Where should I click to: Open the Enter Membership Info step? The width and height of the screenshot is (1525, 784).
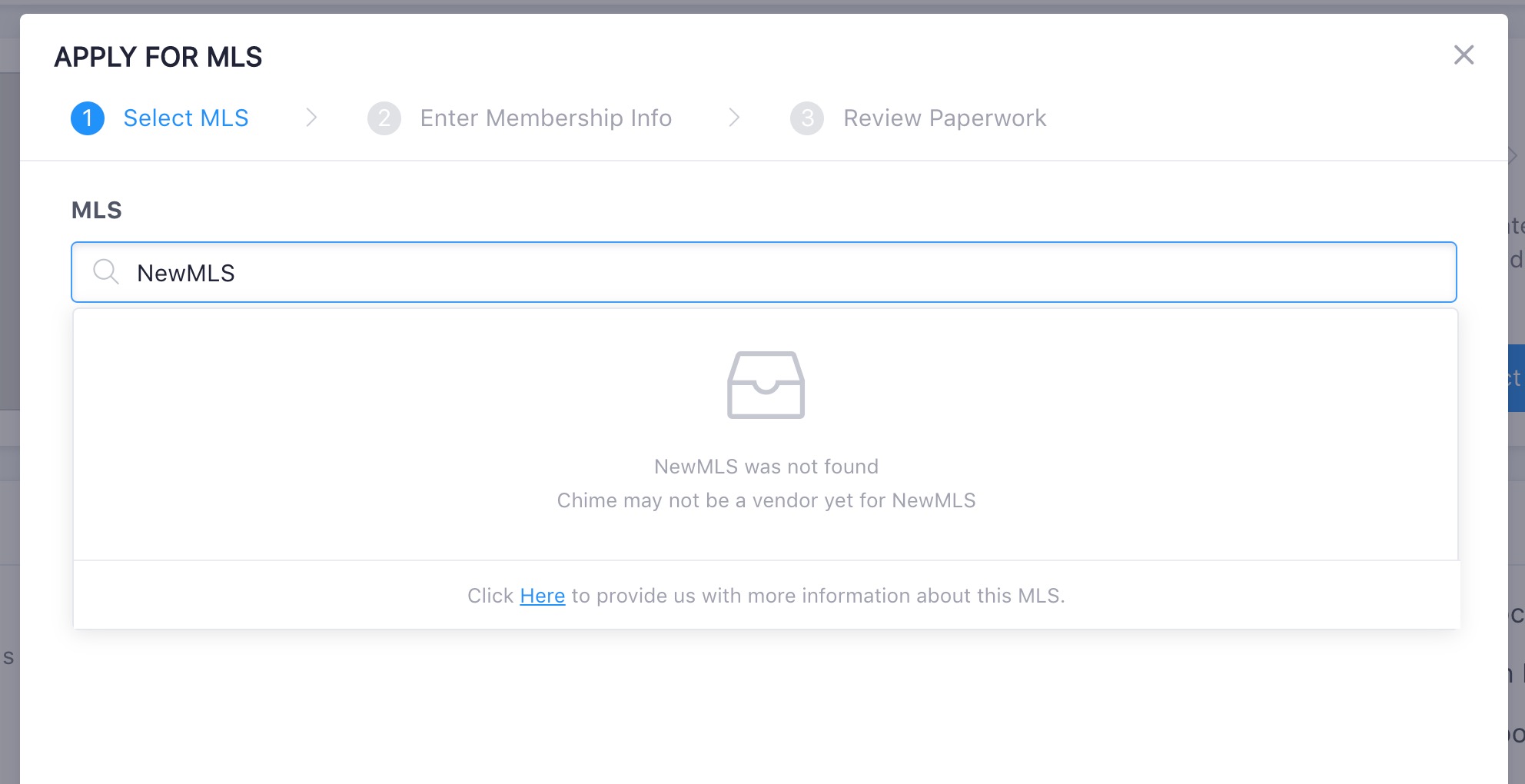[546, 118]
